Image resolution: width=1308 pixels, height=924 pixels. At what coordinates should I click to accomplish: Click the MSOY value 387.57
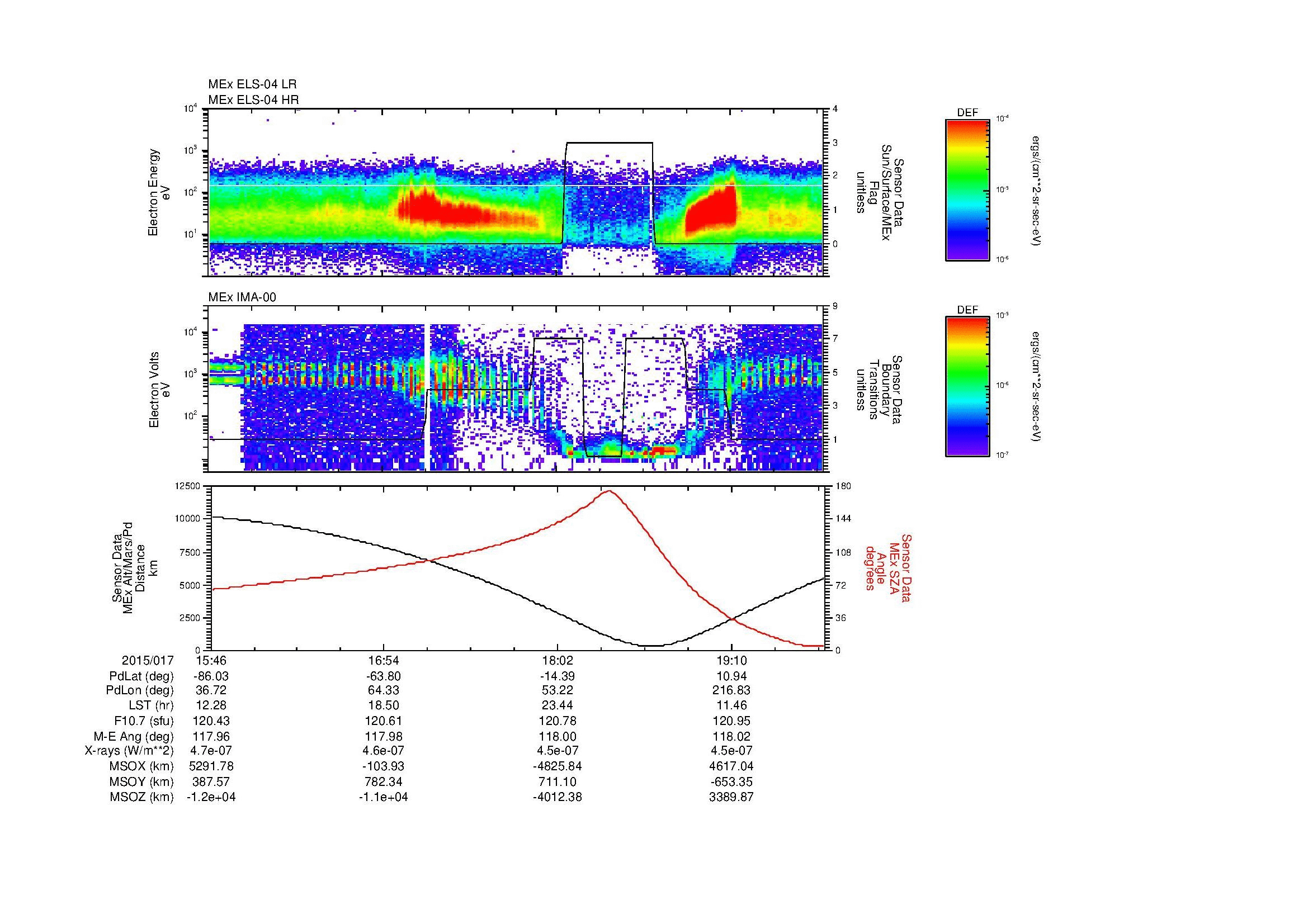tap(211, 781)
